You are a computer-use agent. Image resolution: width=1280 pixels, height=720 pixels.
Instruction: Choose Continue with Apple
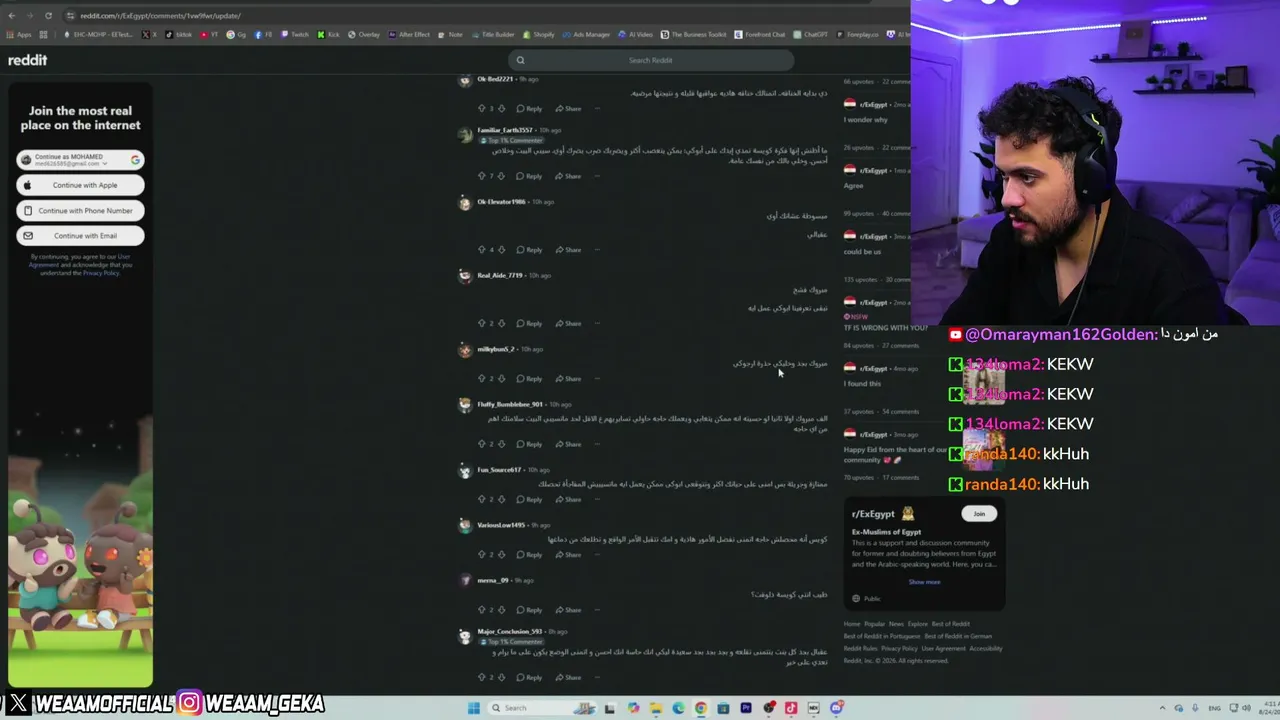point(80,185)
